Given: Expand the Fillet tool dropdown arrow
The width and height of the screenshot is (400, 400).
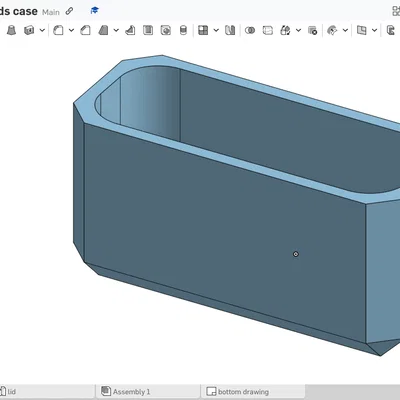Looking at the screenshot, I should [71, 30].
